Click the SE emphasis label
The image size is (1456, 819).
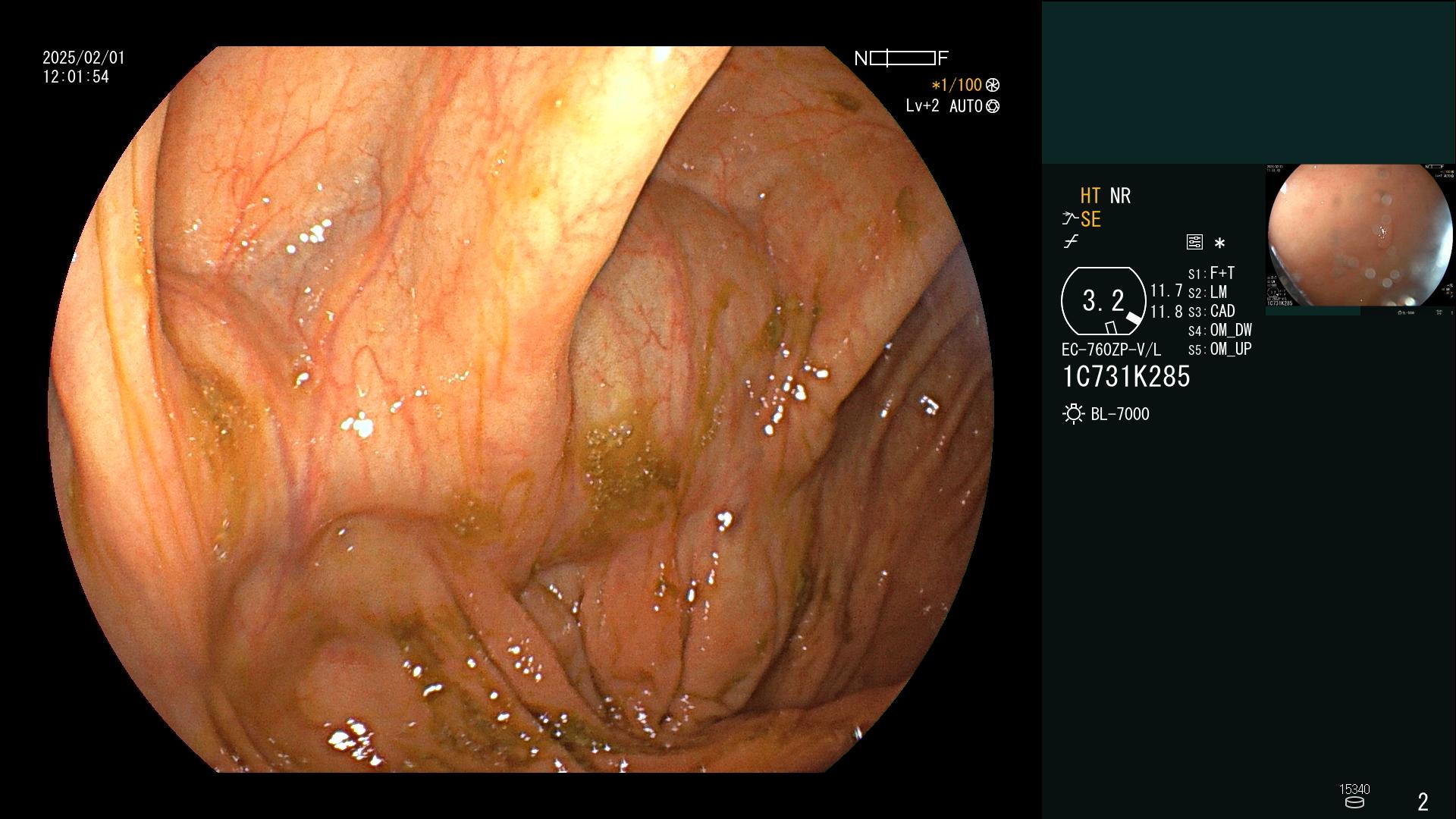point(1090,219)
